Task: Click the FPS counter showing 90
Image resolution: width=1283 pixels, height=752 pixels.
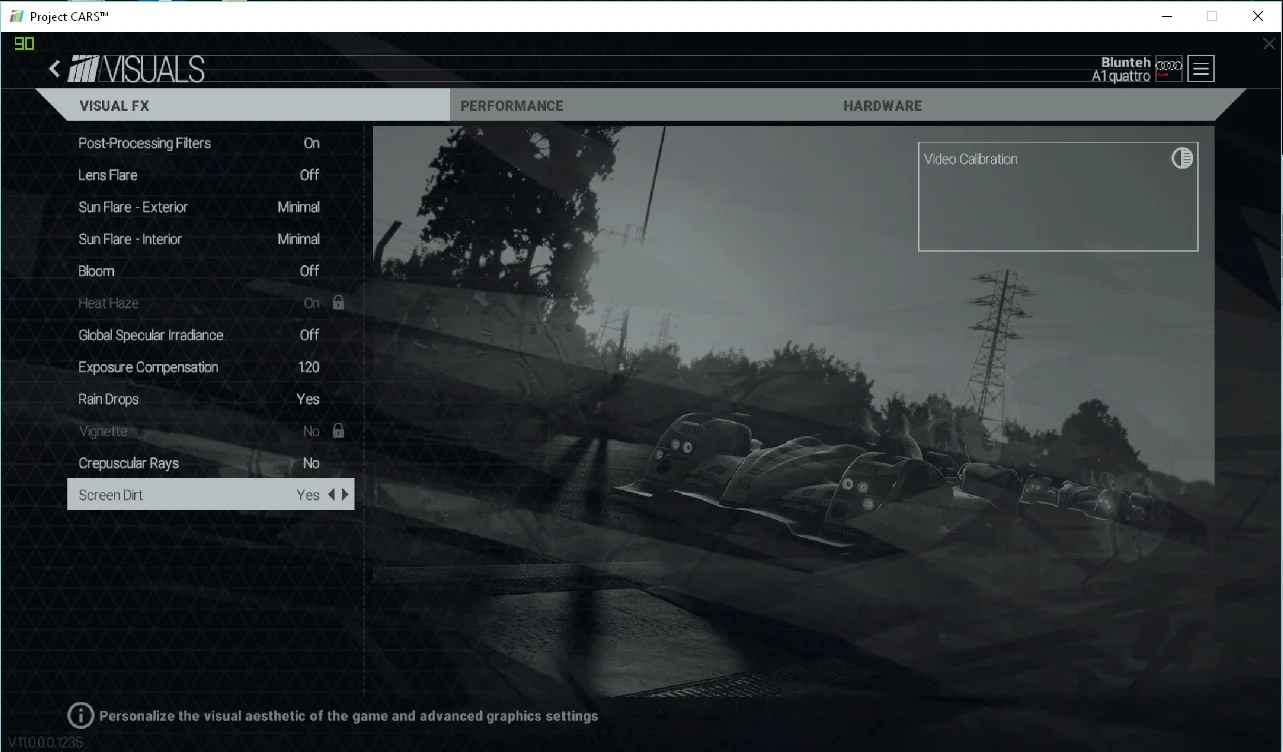Action: (x=24, y=43)
